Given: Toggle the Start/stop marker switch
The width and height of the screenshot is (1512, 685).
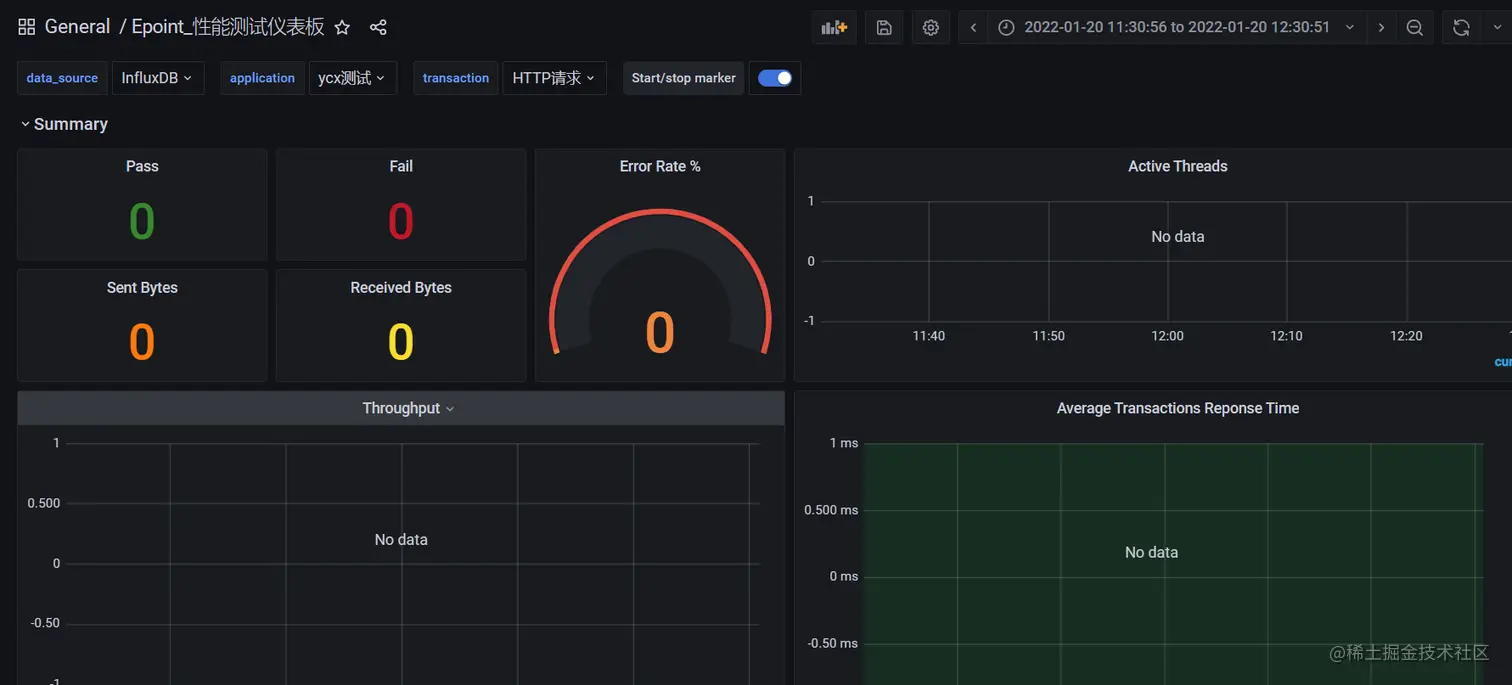Looking at the screenshot, I should [775, 78].
